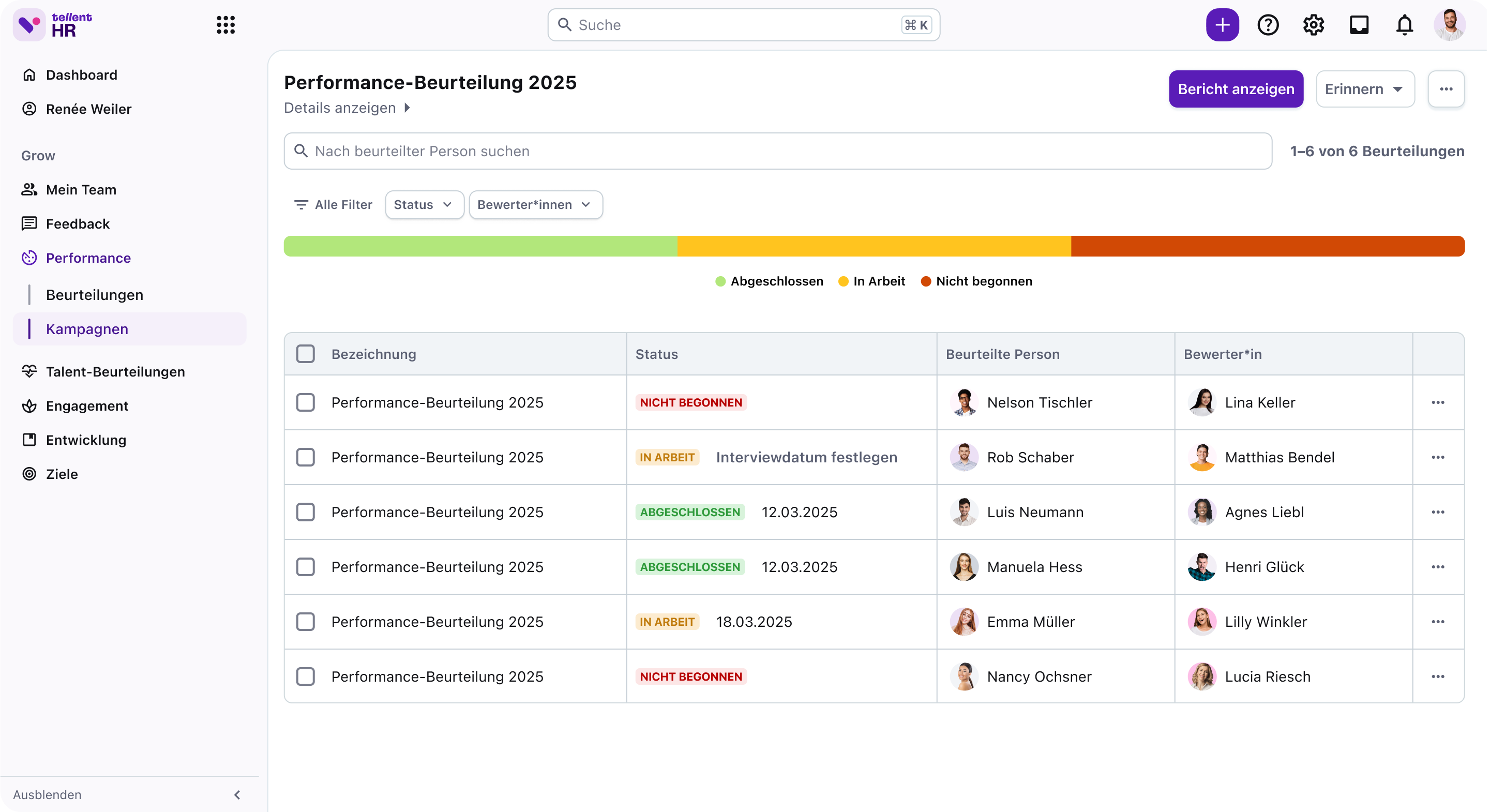1490x812 pixels.
Task: Click the orange In Arbeit progress segment
Action: click(x=874, y=246)
